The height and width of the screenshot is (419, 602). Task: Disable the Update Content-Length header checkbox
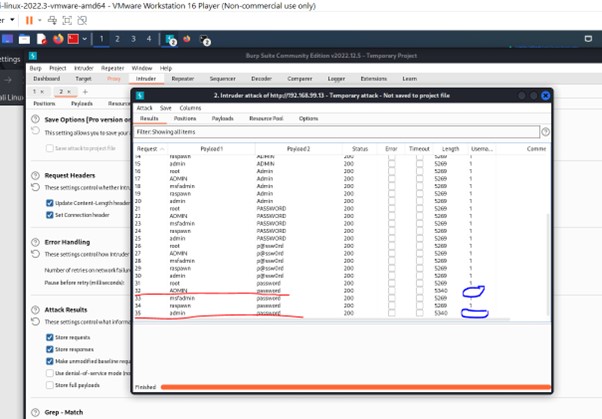point(50,203)
